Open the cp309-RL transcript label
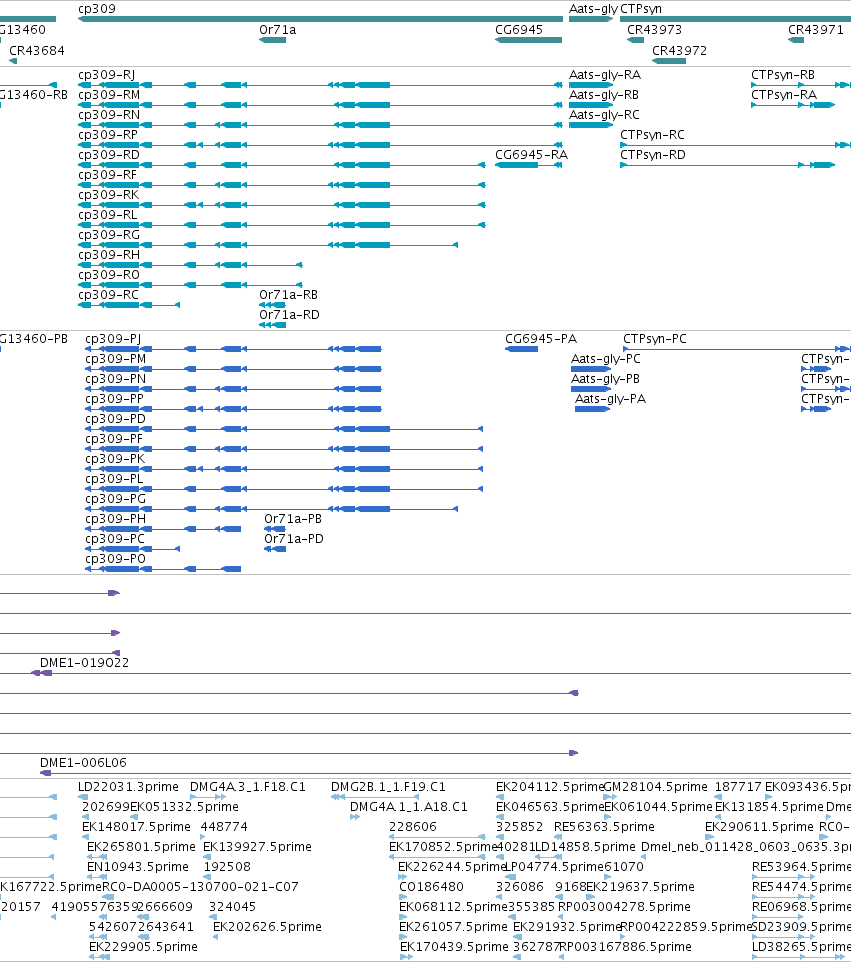Screen dimensions: 851x962 coord(108,215)
